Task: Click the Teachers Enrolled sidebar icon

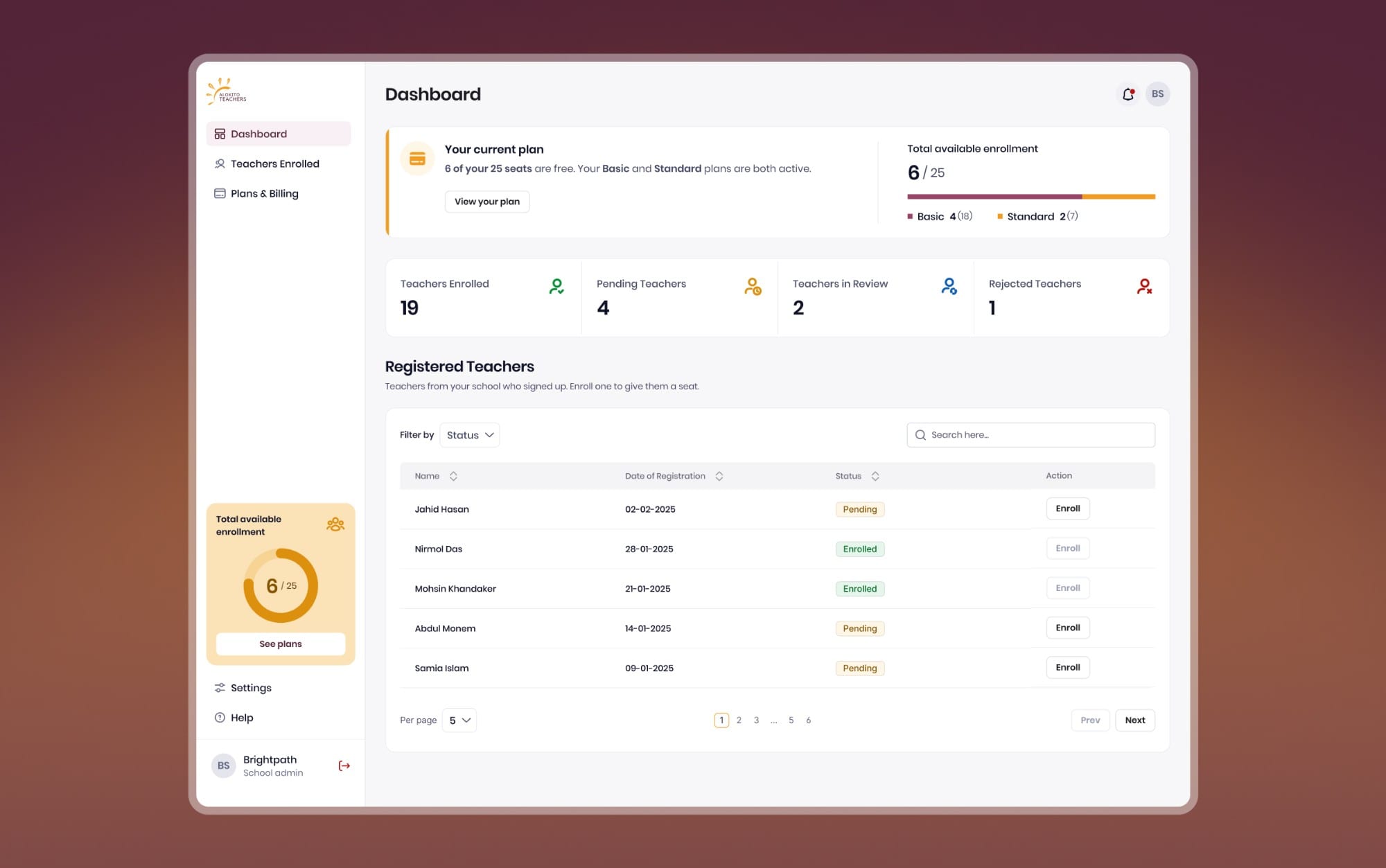Action: pyautogui.click(x=220, y=163)
